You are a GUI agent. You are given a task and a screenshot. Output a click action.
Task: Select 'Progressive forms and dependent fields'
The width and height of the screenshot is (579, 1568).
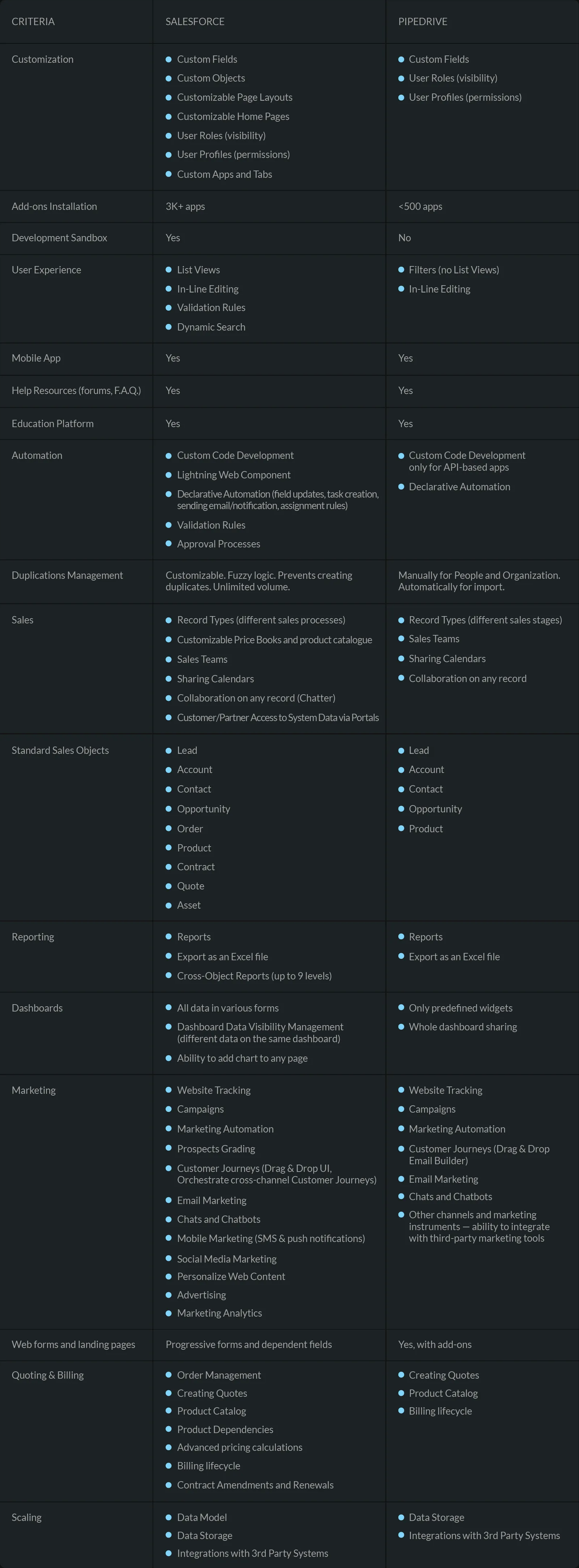click(248, 1345)
